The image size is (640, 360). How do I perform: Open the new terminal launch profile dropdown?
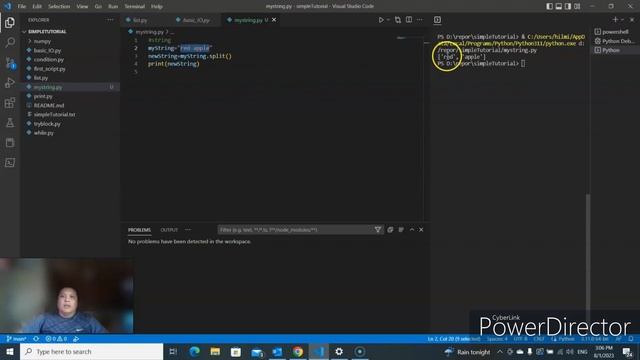(x=622, y=20)
